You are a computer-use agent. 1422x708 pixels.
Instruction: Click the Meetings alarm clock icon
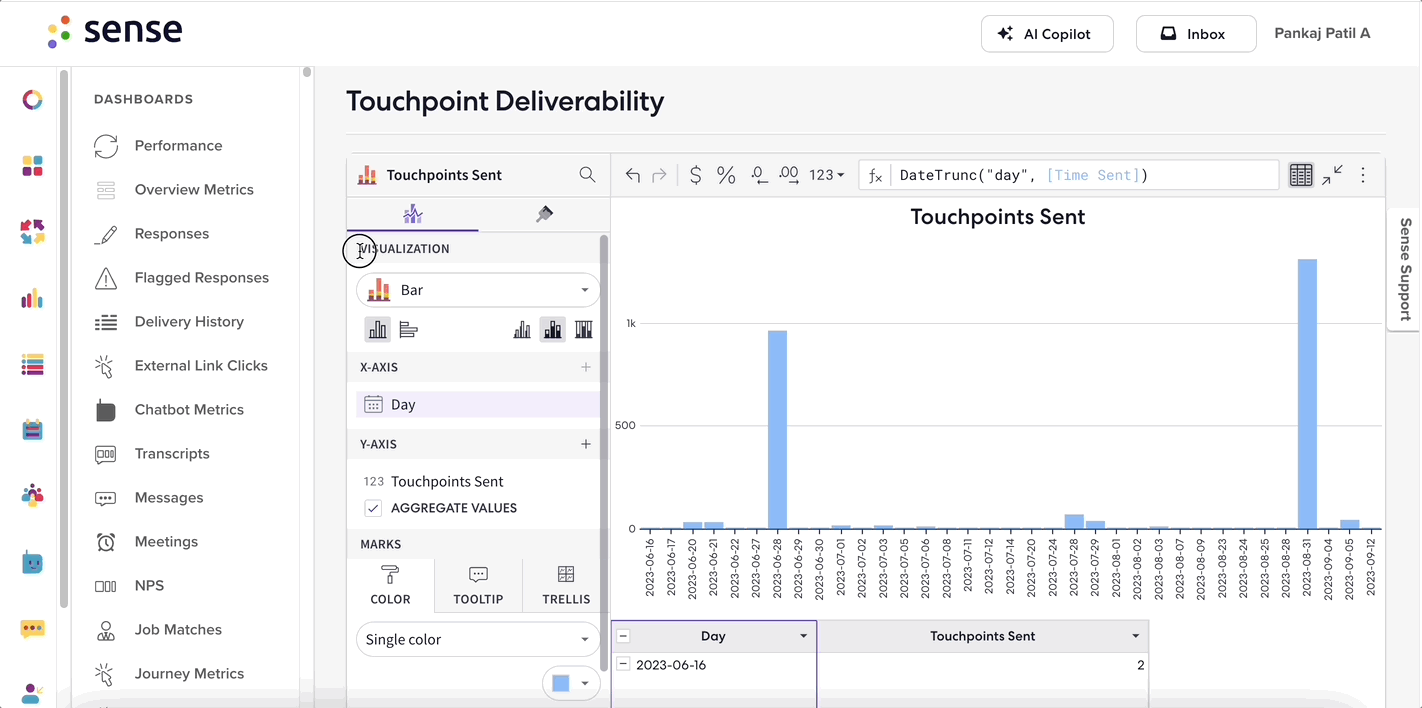106,542
